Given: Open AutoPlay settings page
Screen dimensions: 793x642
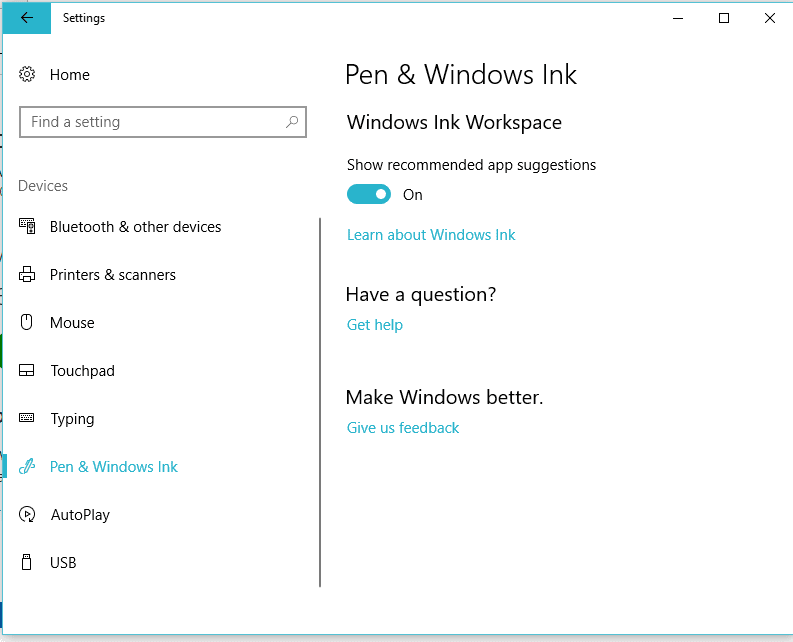Looking at the screenshot, I should [80, 515].
